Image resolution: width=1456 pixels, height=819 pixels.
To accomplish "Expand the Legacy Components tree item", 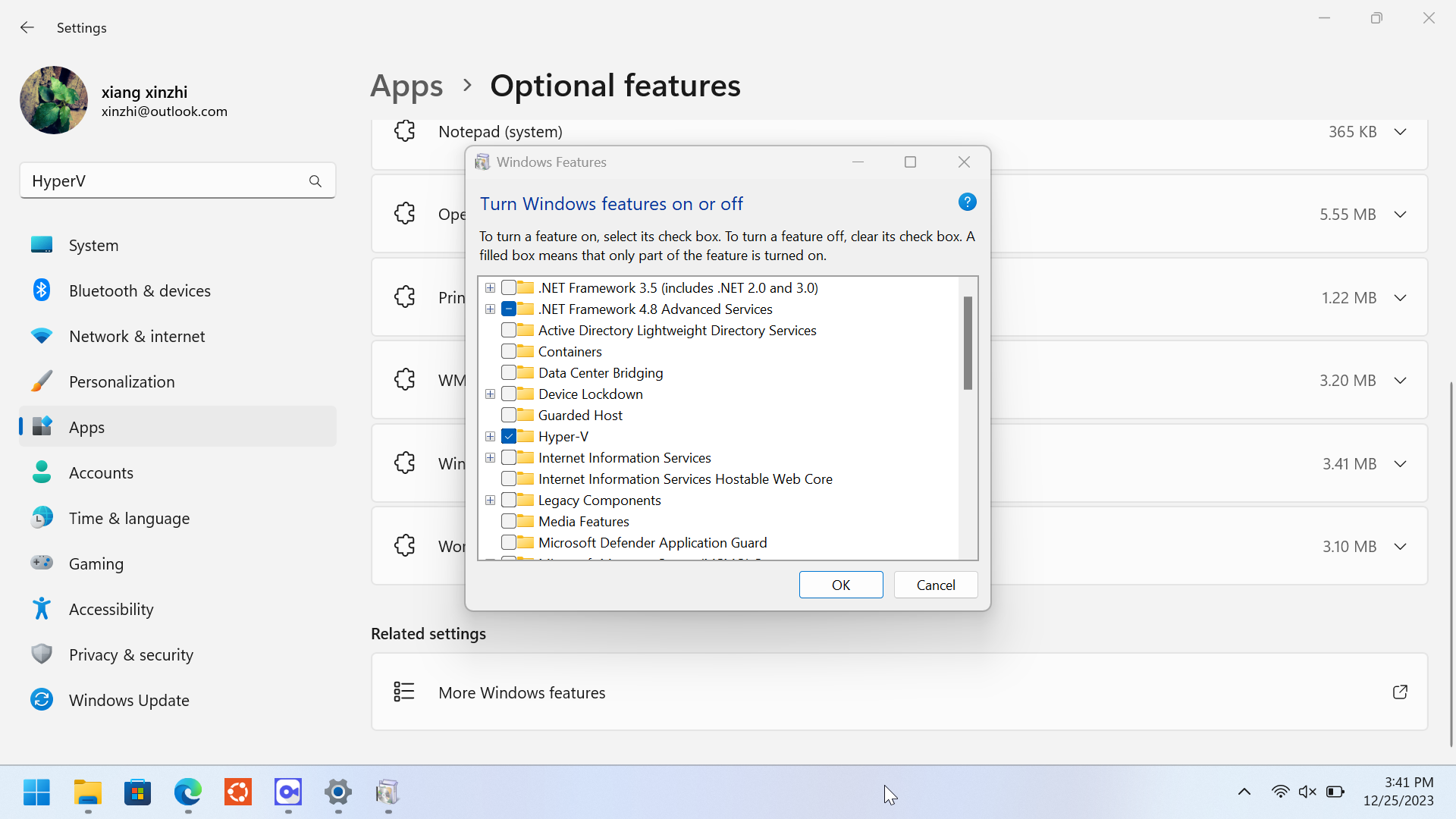I will click(x=490, y=500).
